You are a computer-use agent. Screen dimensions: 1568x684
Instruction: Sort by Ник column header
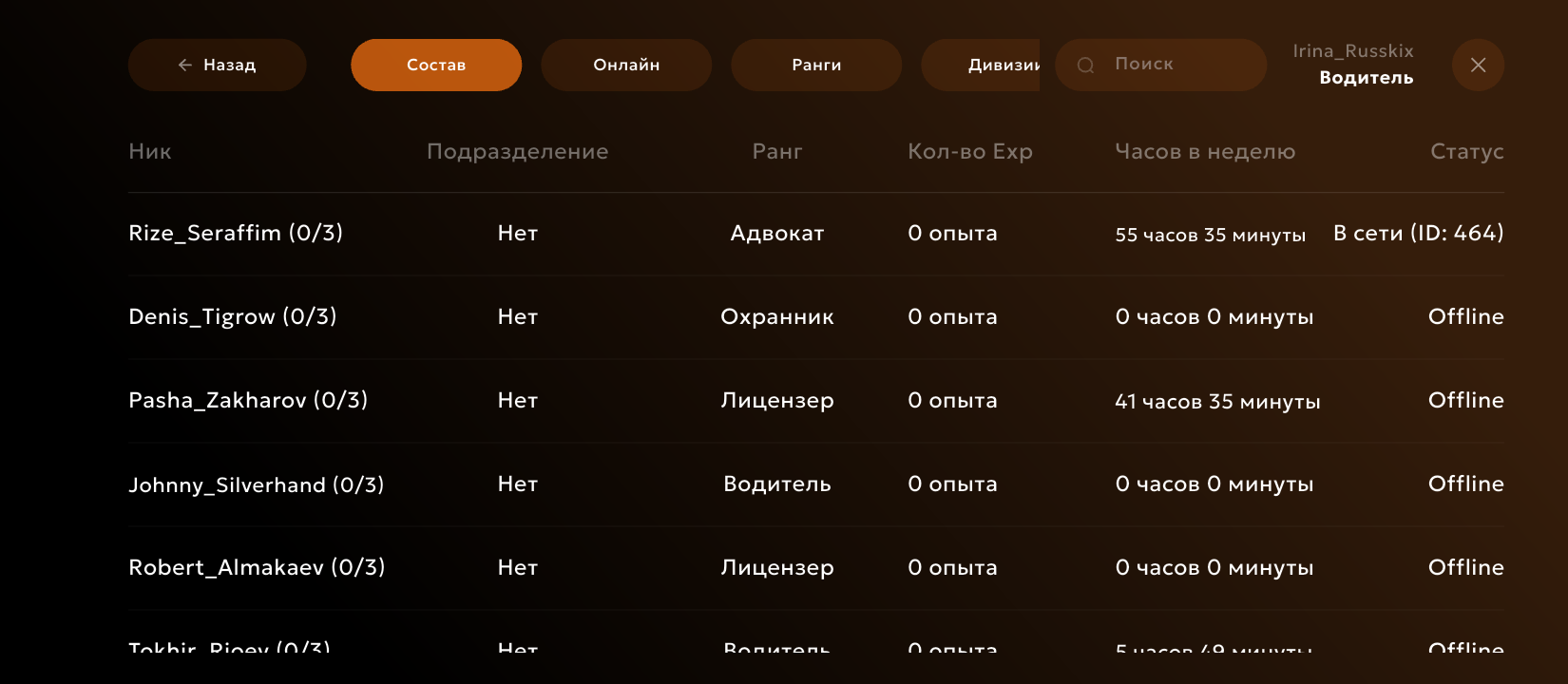coord(150,152)
